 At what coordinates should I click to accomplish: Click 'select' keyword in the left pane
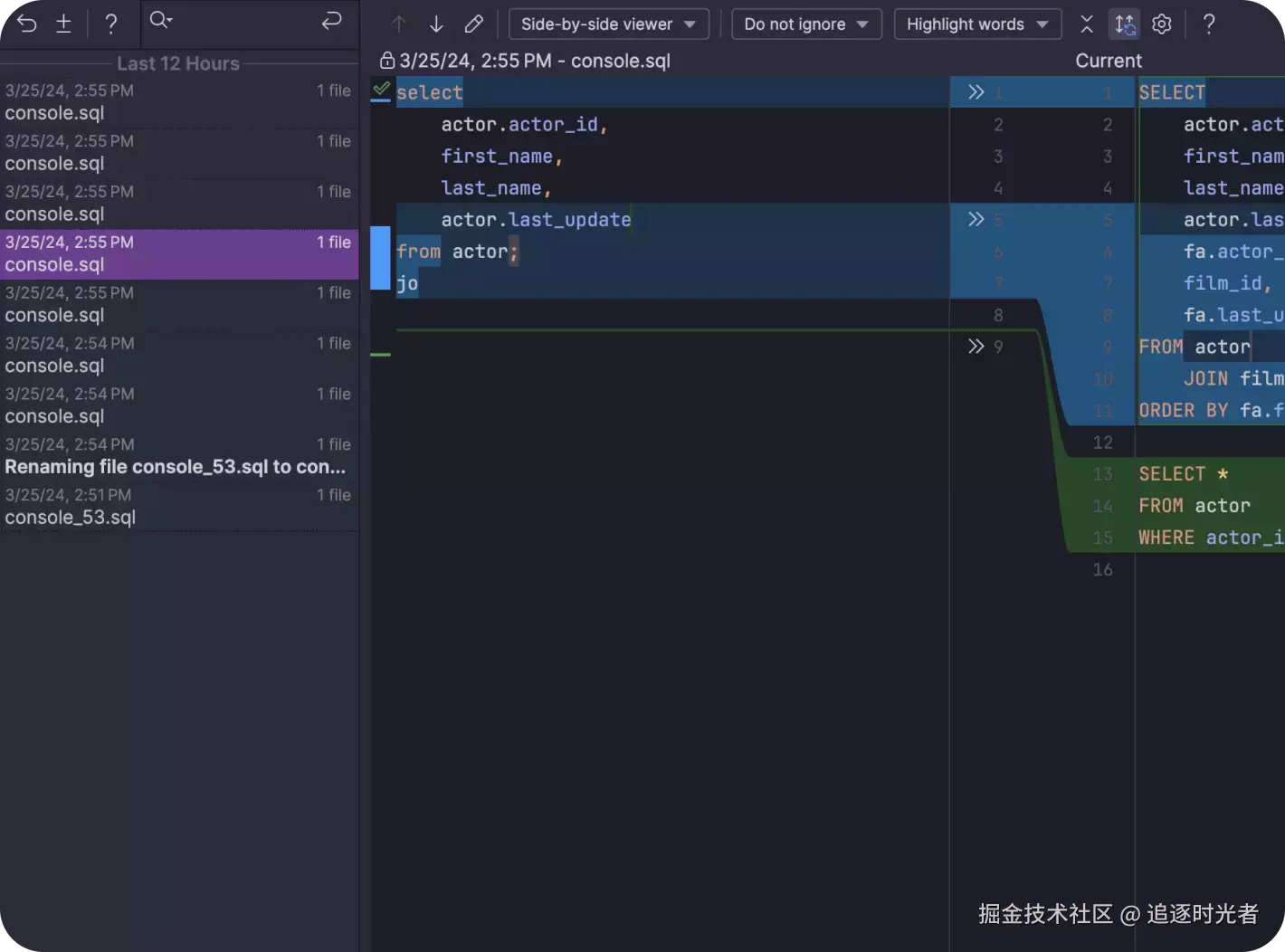click(429, 92)
